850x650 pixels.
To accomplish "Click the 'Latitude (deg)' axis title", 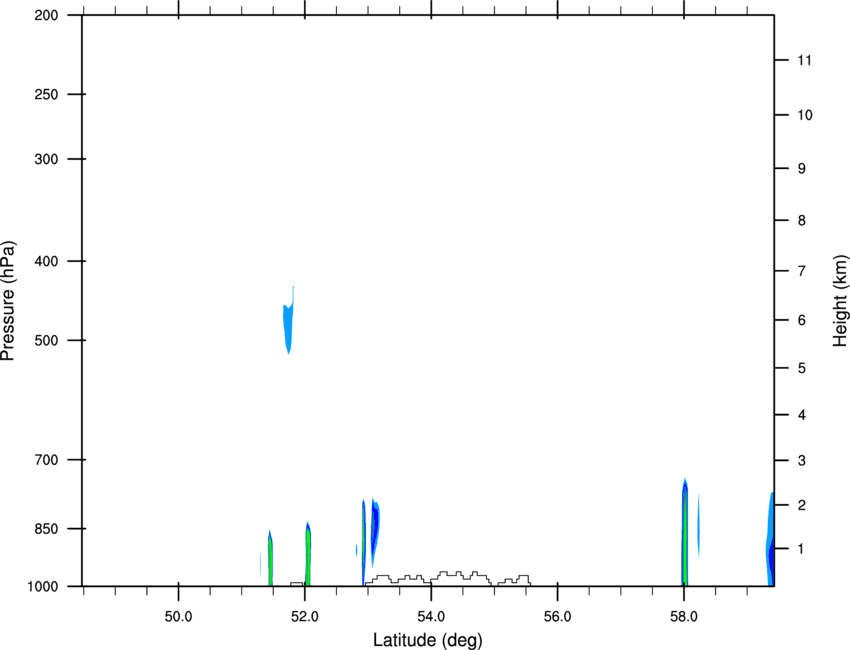I will (x=427, y=640).
